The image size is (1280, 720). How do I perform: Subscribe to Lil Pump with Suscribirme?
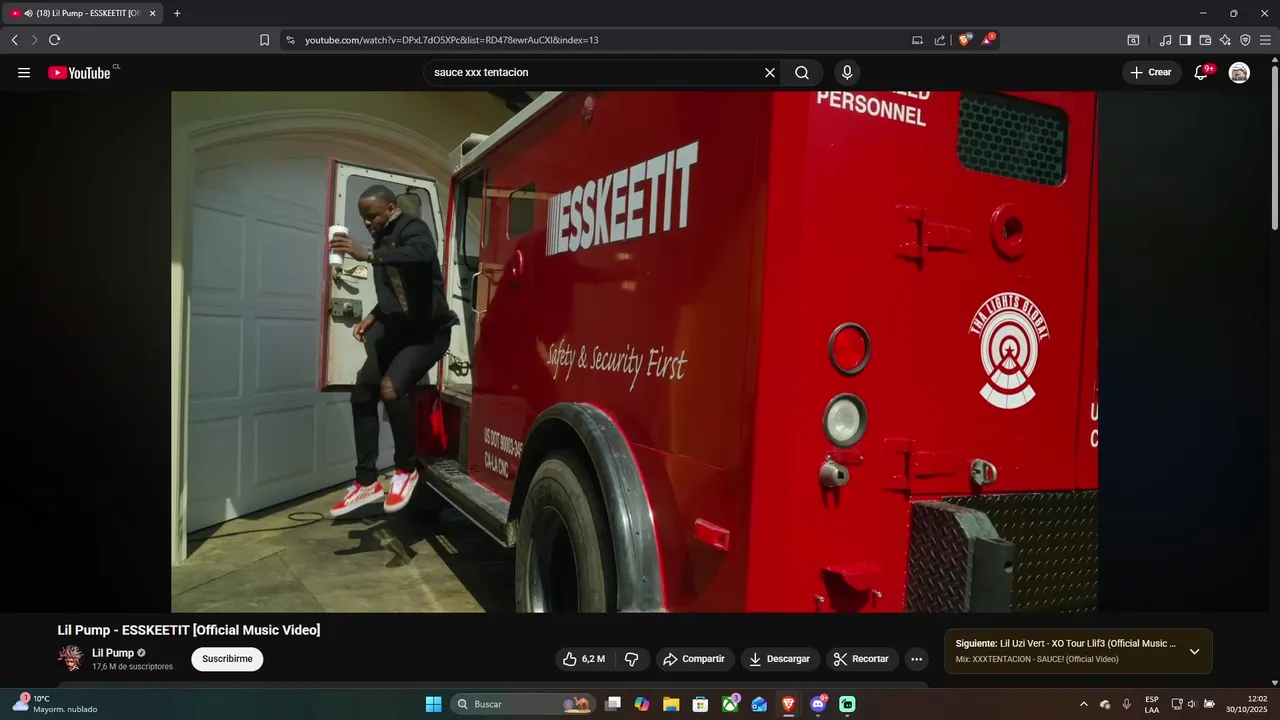227,659
